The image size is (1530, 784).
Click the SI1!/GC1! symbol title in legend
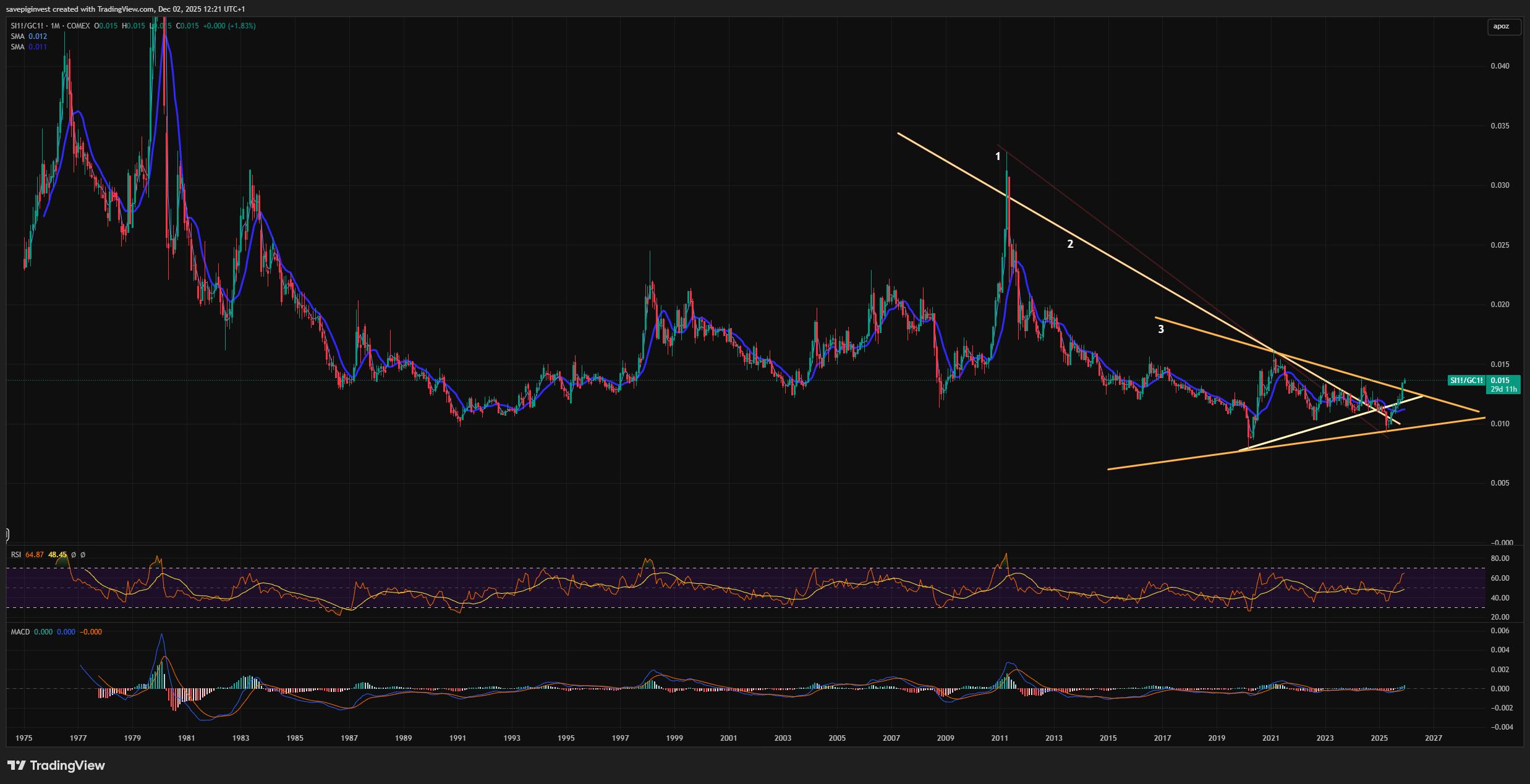point(27,26)
